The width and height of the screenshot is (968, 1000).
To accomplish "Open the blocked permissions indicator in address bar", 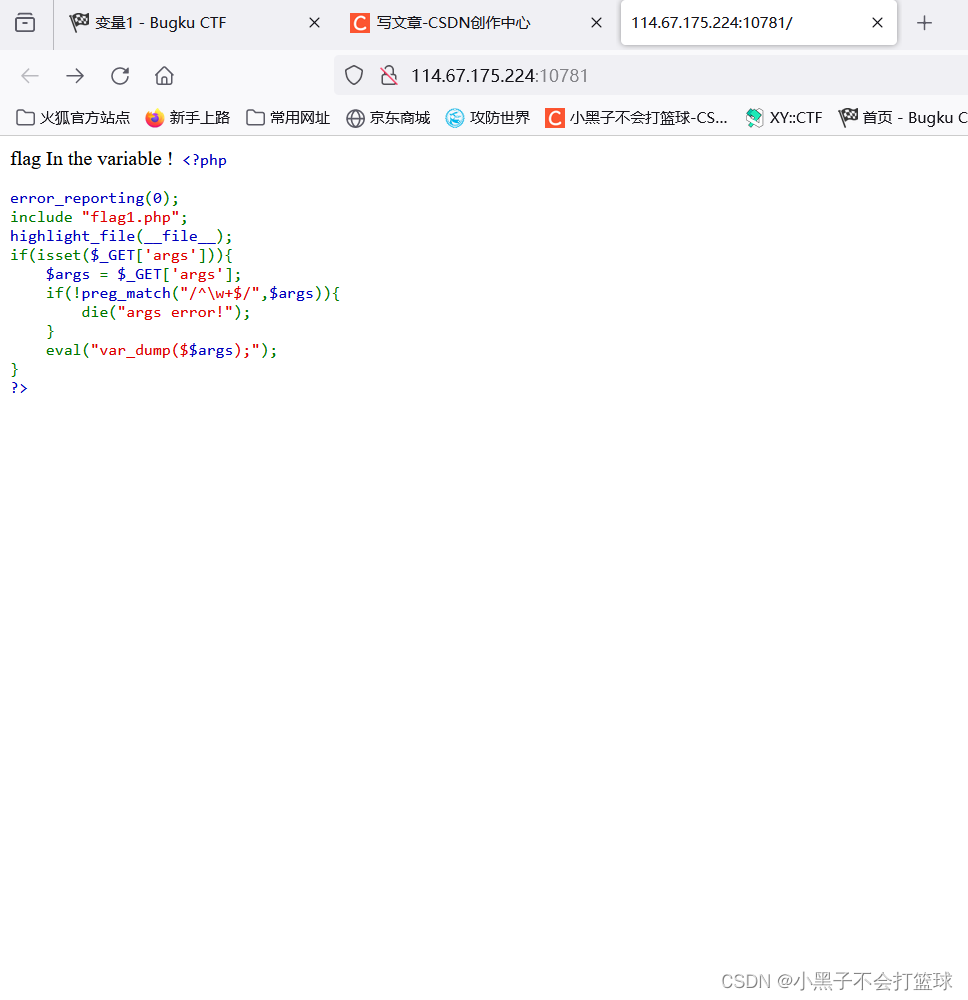I will 389,75.
